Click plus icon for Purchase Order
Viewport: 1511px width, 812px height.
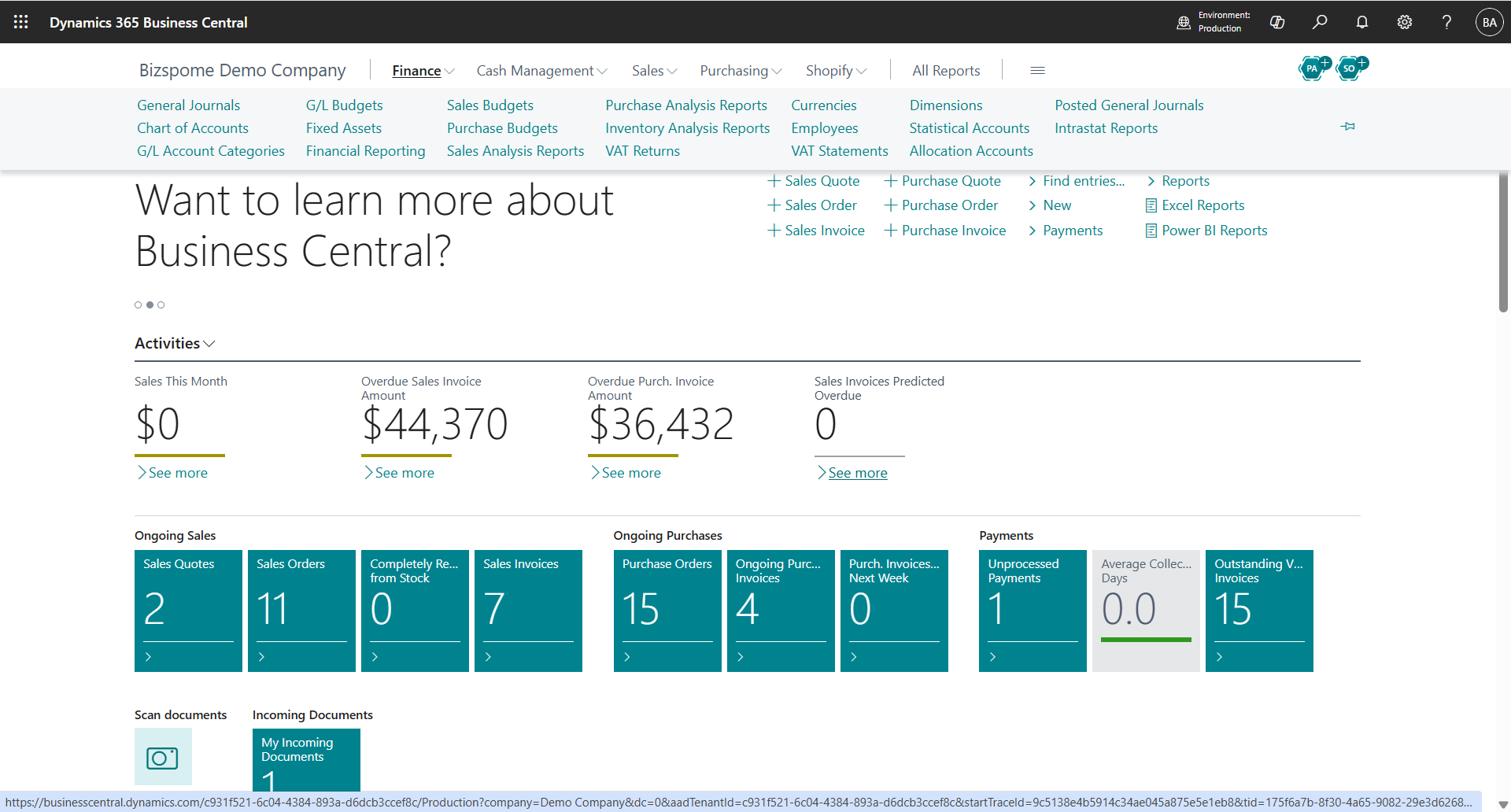point(891,205)
